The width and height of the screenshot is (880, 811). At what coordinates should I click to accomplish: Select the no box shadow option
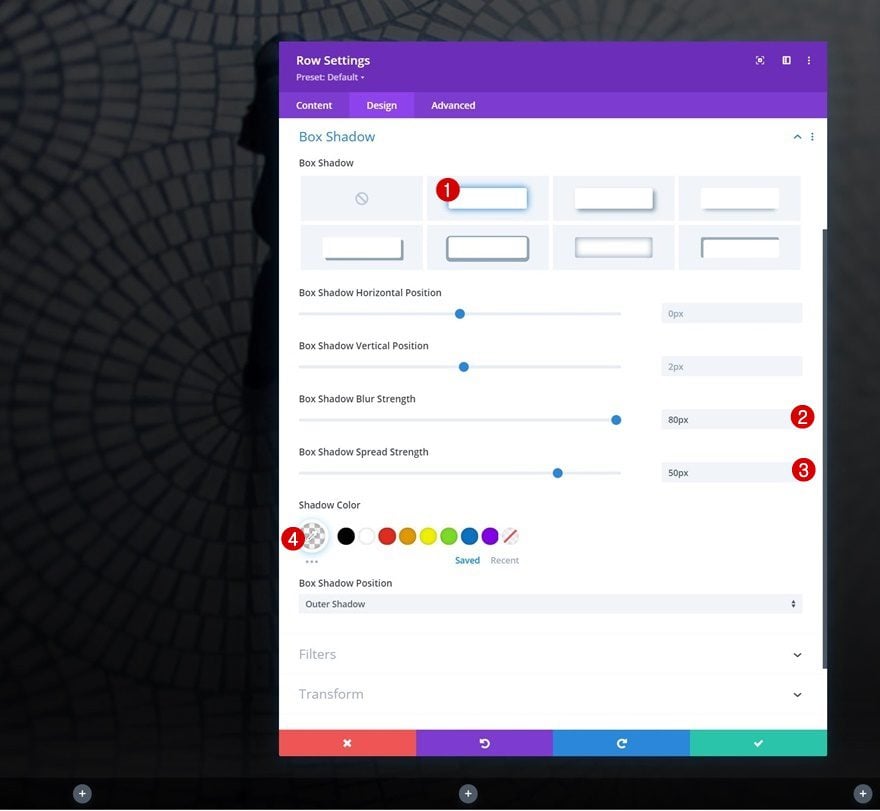(361, 198)
